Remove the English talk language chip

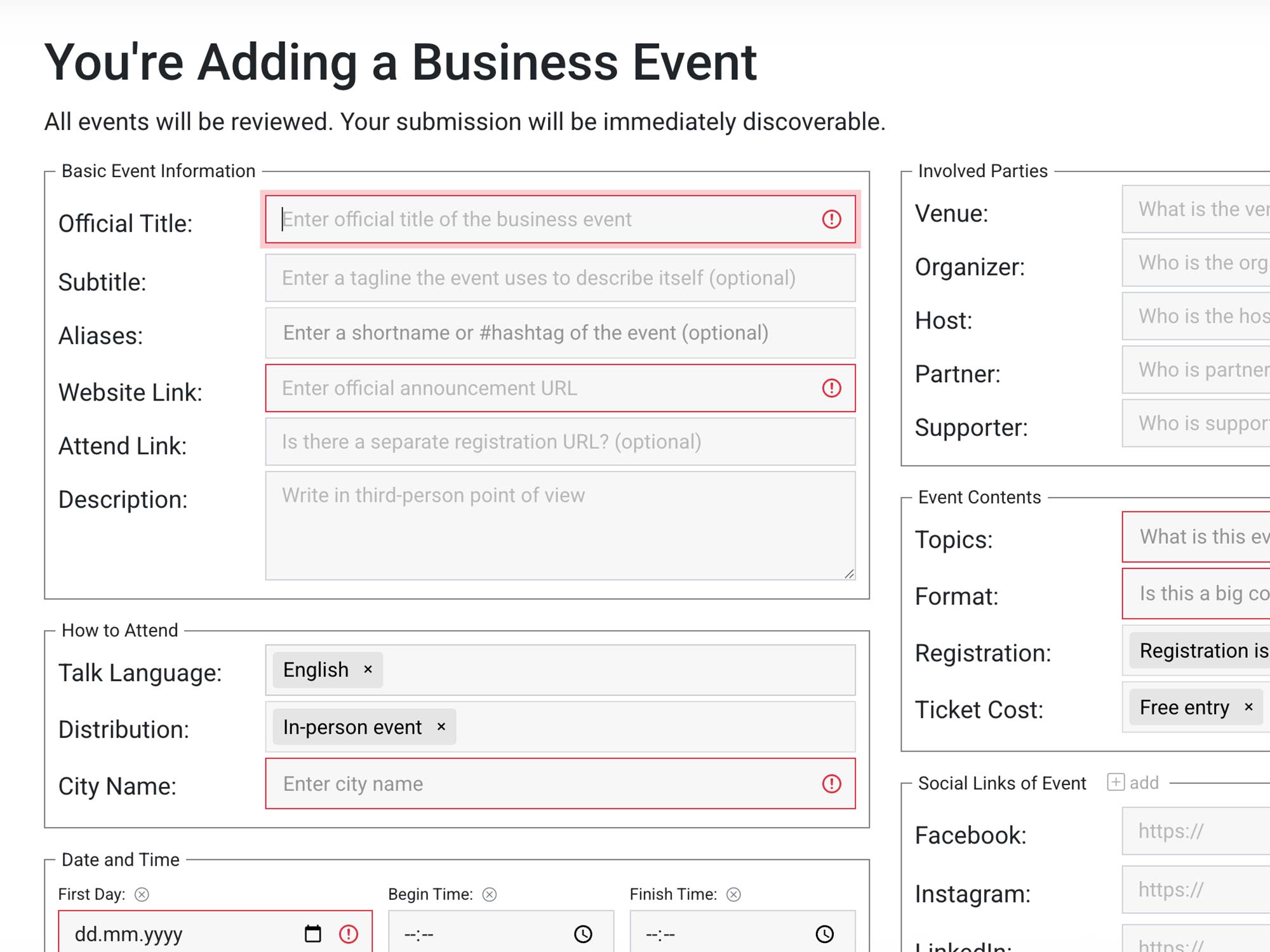click(368, 669)
